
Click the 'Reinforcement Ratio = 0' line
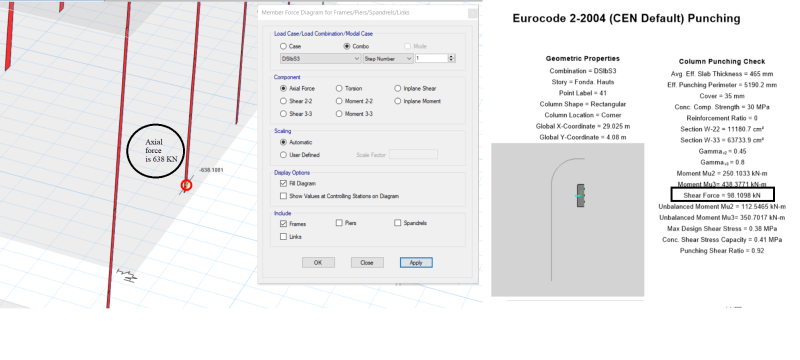pos(722,118)
